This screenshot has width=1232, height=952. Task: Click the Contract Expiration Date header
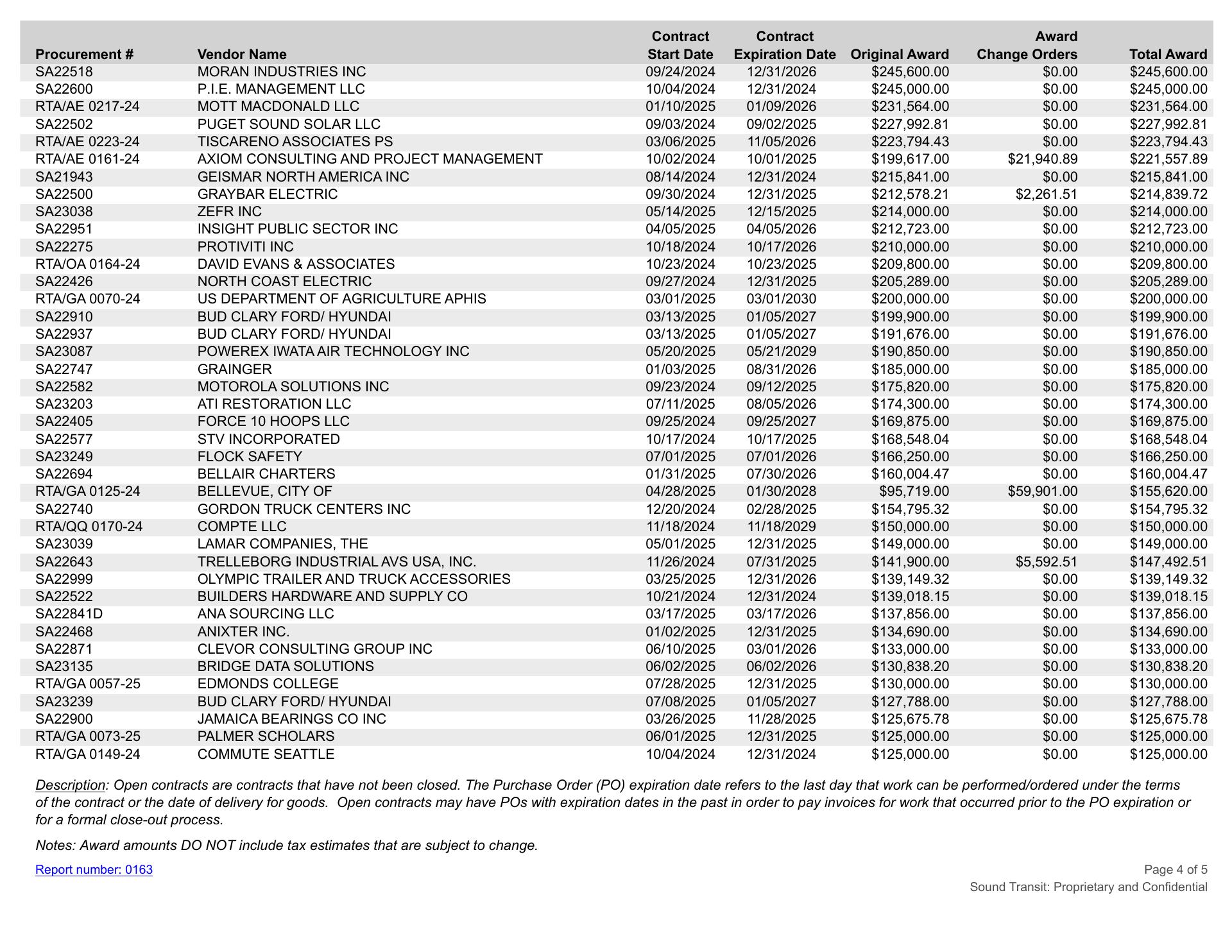pyautogui.click(x=784, y=46)
